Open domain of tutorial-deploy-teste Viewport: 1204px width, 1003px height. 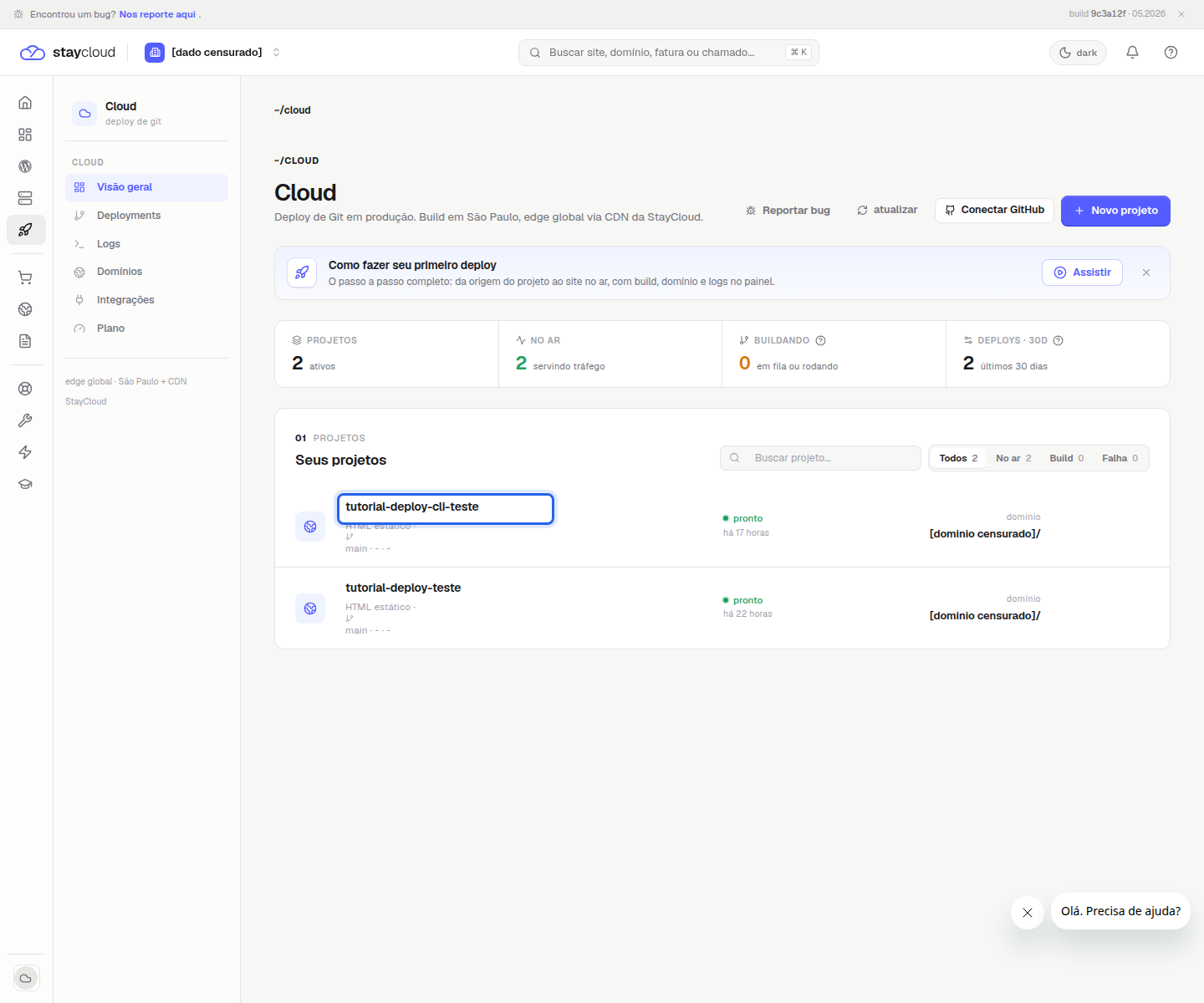click(x=985, y=615)
